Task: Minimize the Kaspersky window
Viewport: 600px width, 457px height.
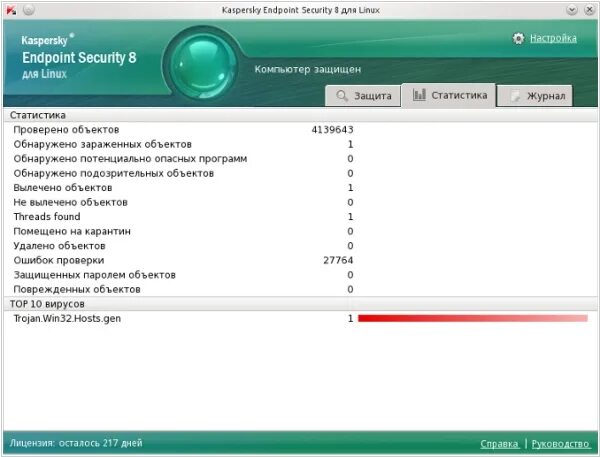Action: coord(572,10)
